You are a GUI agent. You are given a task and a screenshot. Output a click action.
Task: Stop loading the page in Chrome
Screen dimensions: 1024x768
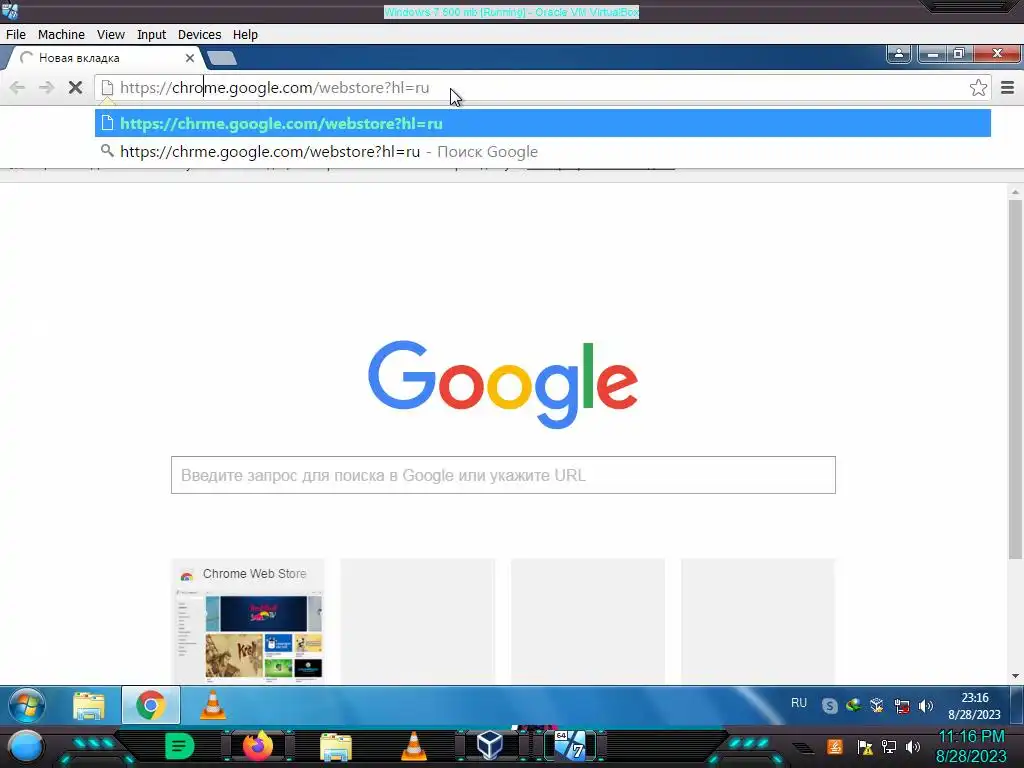pos(75,88)
